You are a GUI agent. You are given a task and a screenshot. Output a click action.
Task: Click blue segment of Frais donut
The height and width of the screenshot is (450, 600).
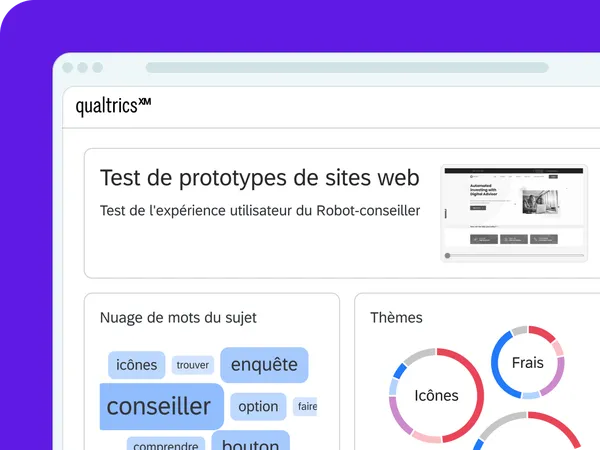click(497, 364)
